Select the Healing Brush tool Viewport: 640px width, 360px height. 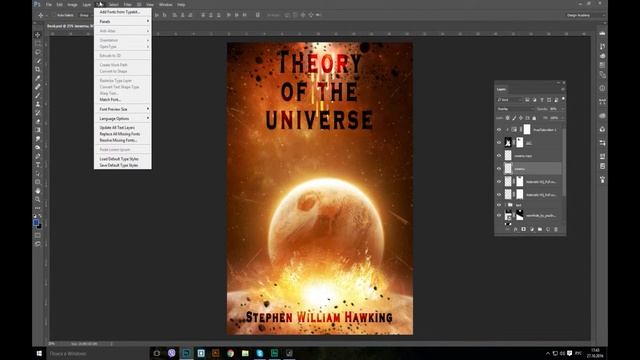(38, 87)
